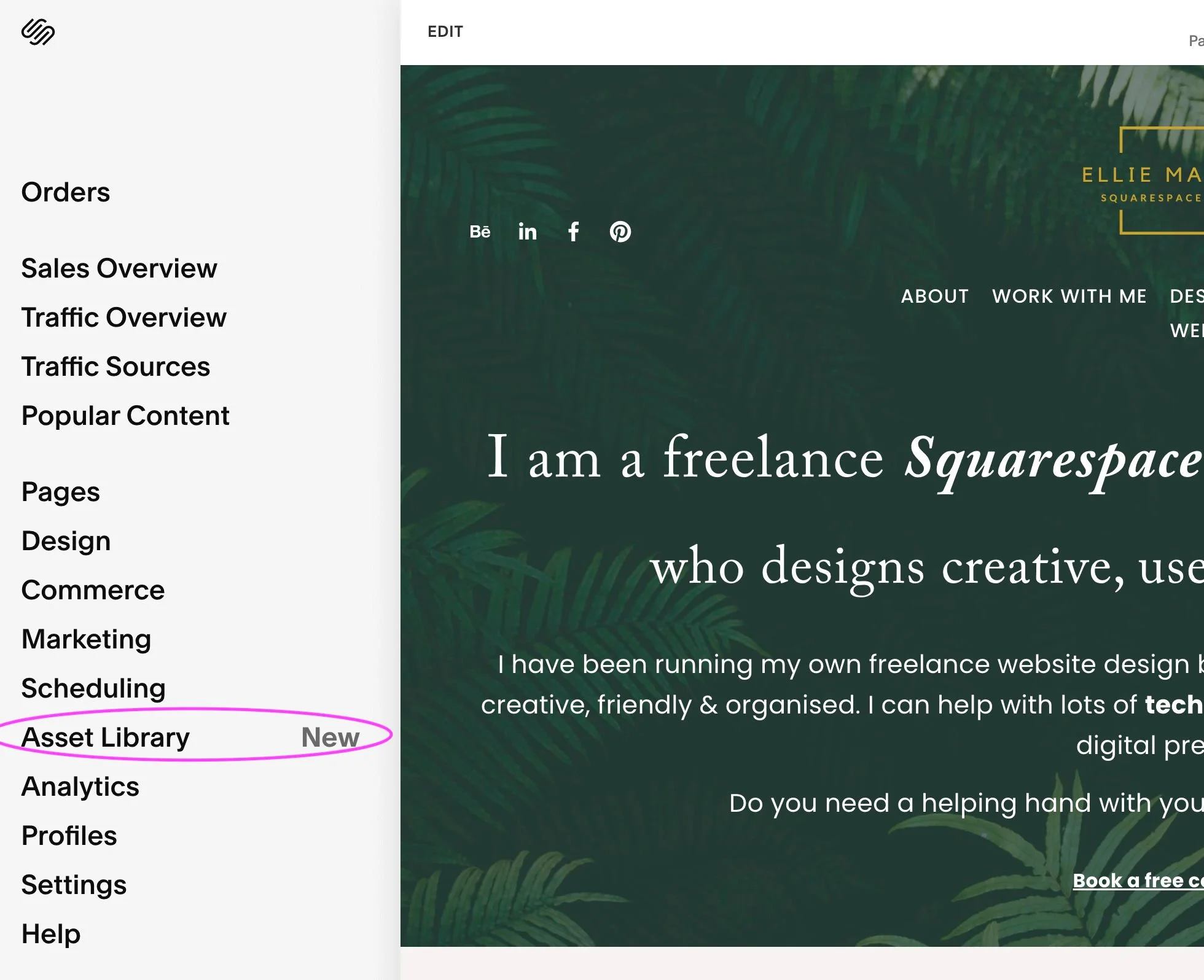Image resolution: width=1204 pixels, height=980 pixels.
Task: Select Commerce from the sidebar
Action: pyautogui.click(x=93, y=589)
